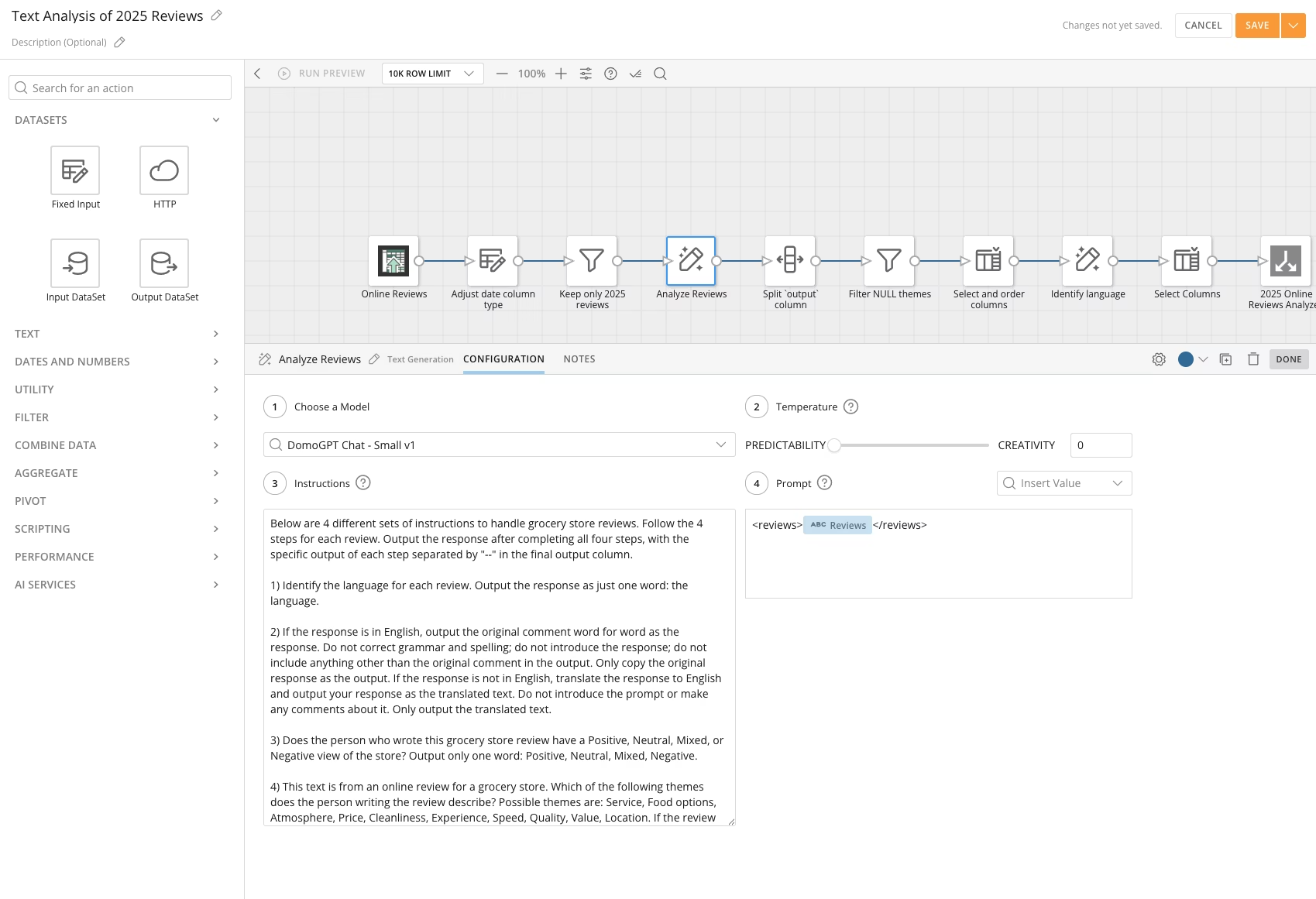
Task: Click the Select Columns node
Action: click(x=1187, y=261)
